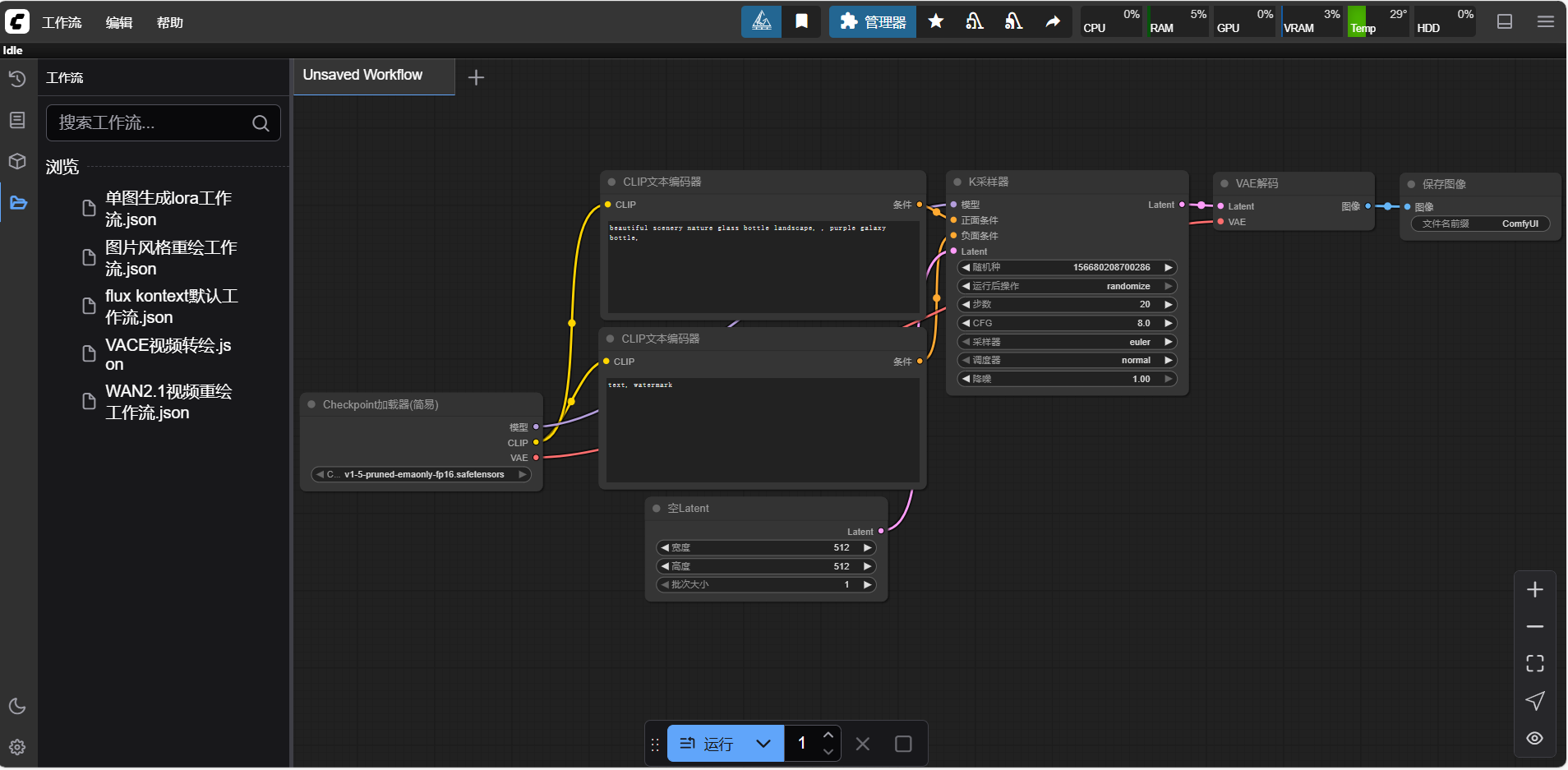Open the workflows folder sidebar icon
1568x770 pixels.
pyautogui.click(x=18, y=202)
